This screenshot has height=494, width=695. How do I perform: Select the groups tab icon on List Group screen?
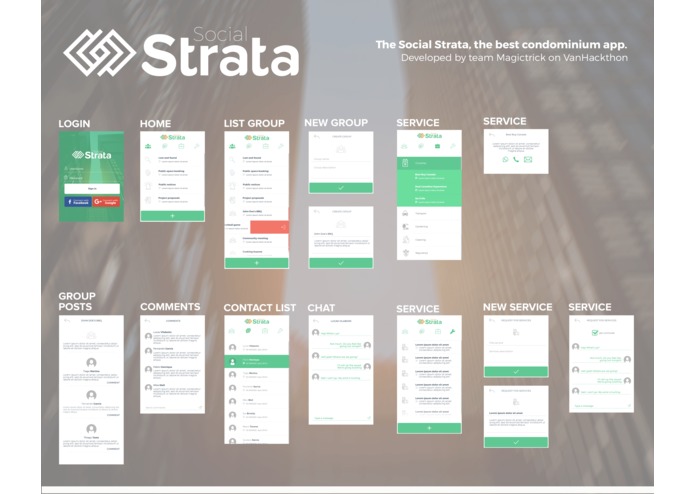(x=232, y=146)
